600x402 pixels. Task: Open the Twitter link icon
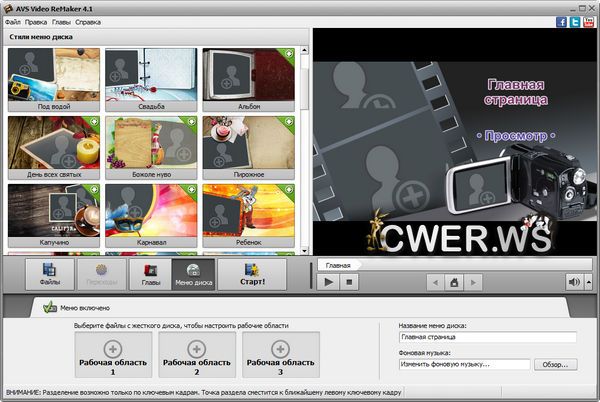coord(575,21)
